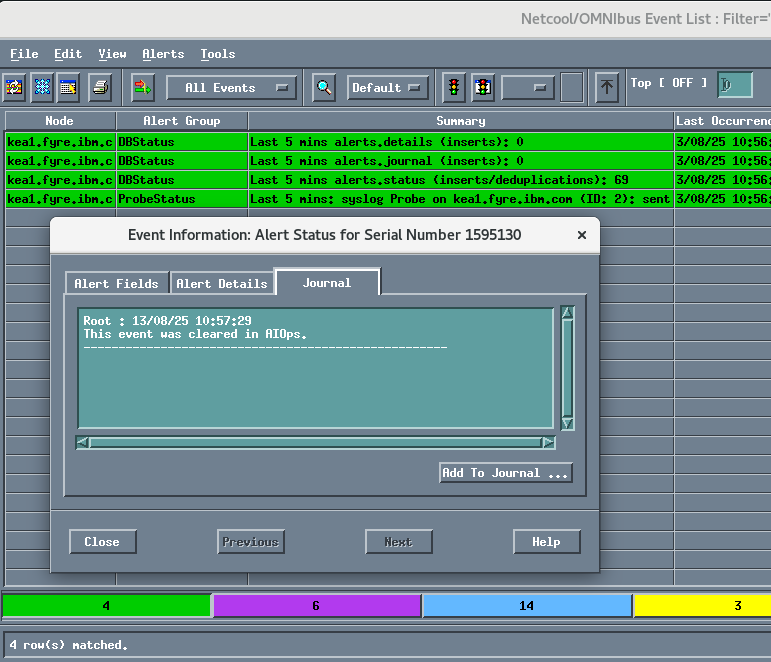
Task: Click the Summary column header
Action: click(461, 121)
